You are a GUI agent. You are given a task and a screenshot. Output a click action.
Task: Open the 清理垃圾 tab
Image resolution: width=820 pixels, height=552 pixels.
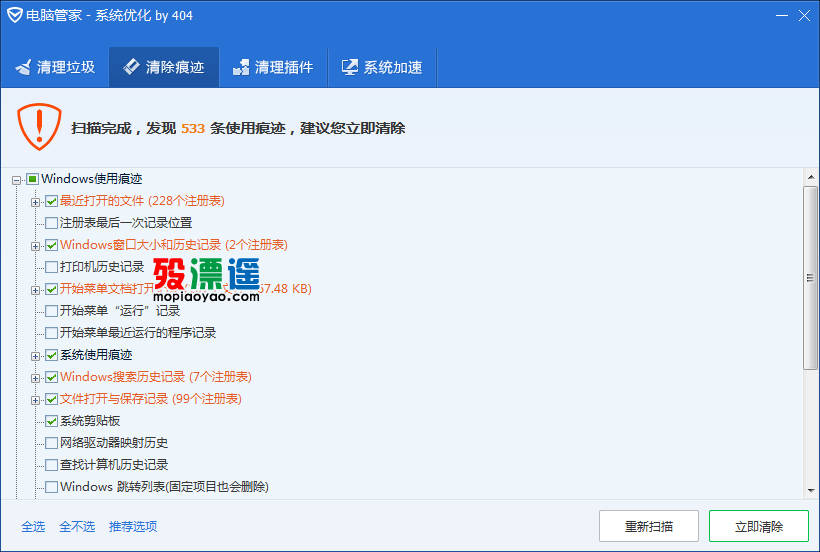(x=55, y=67)
